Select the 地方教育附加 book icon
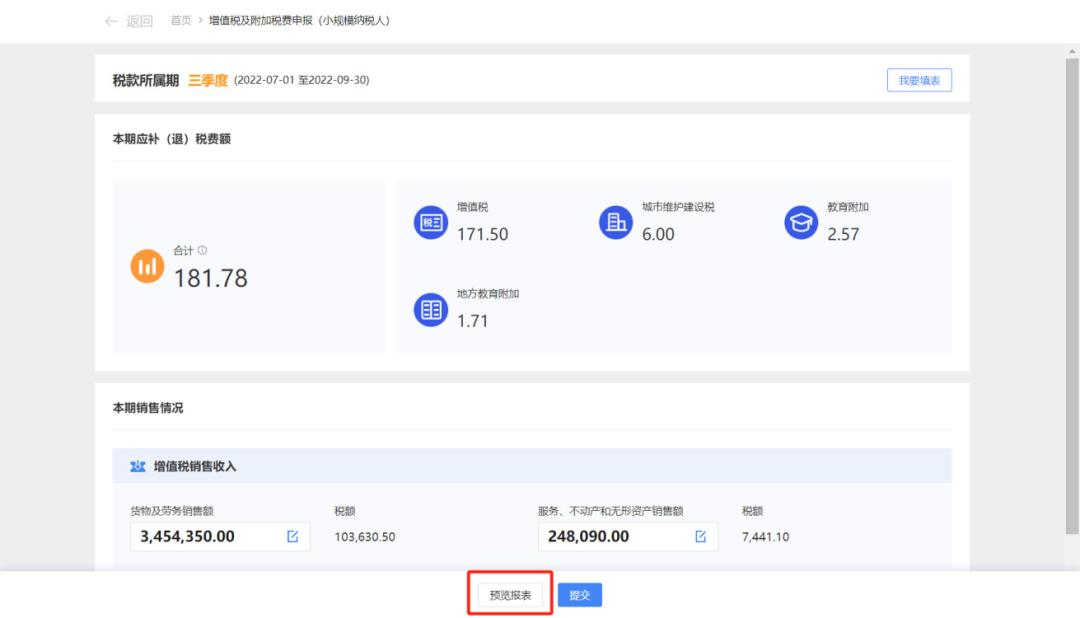Screen dimensions: 1080x618 431,310
